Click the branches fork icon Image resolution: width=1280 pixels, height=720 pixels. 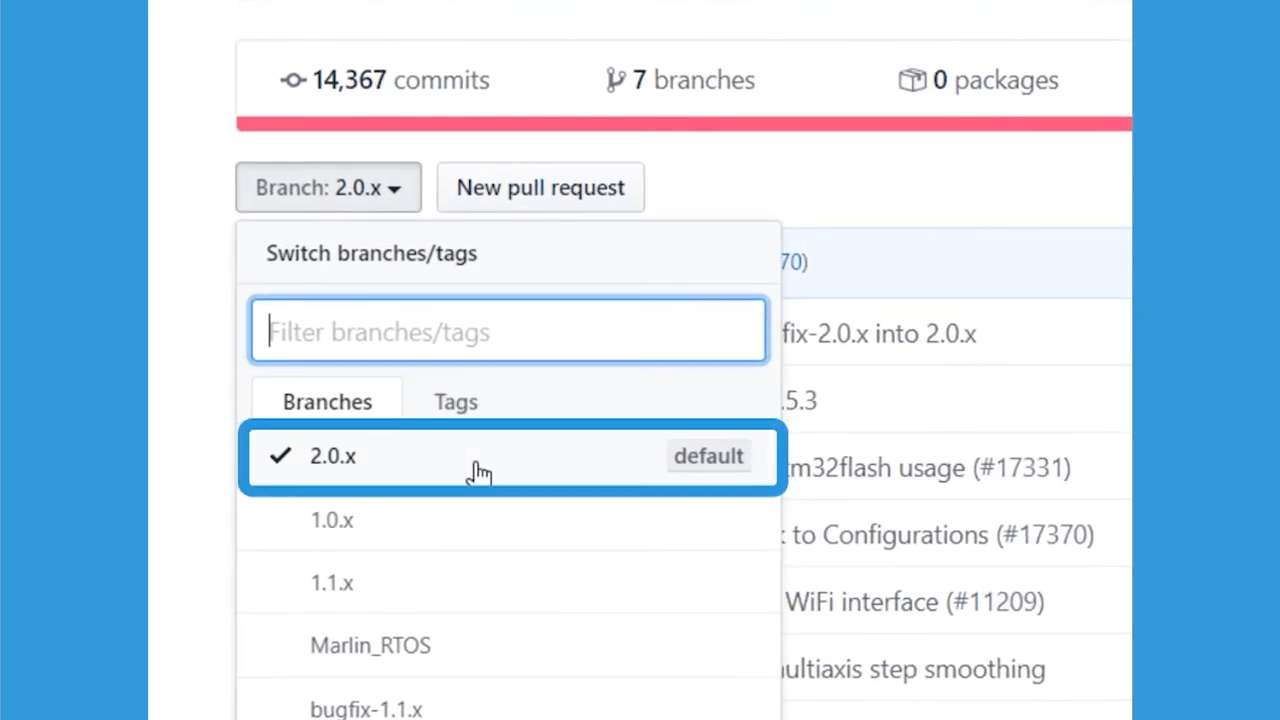(x=616, y=80)
